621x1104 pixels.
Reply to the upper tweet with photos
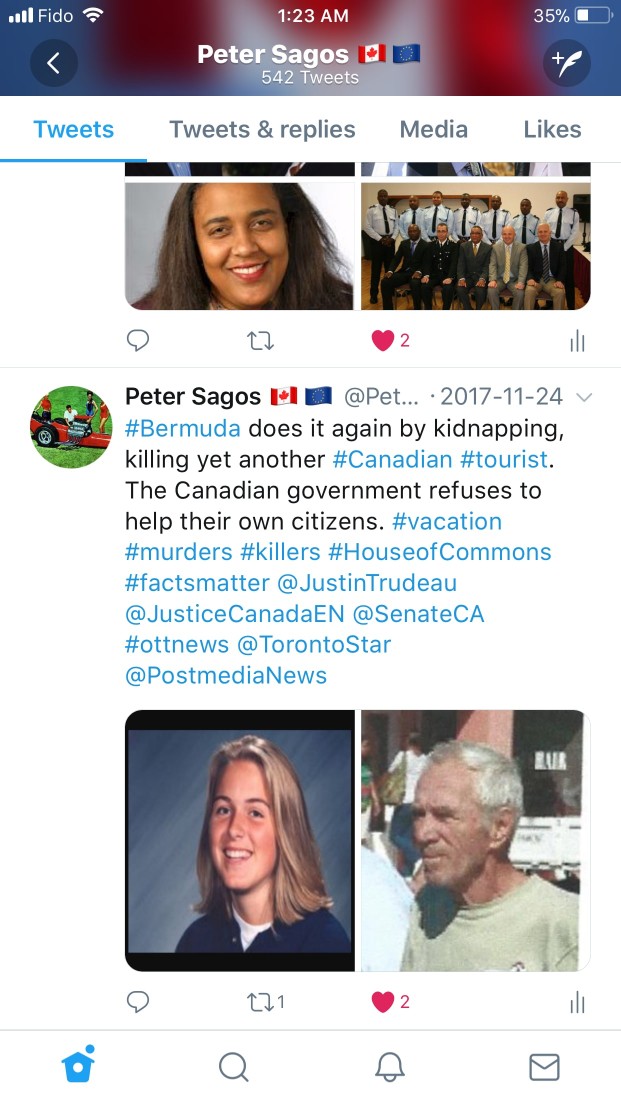click(138, 341)
